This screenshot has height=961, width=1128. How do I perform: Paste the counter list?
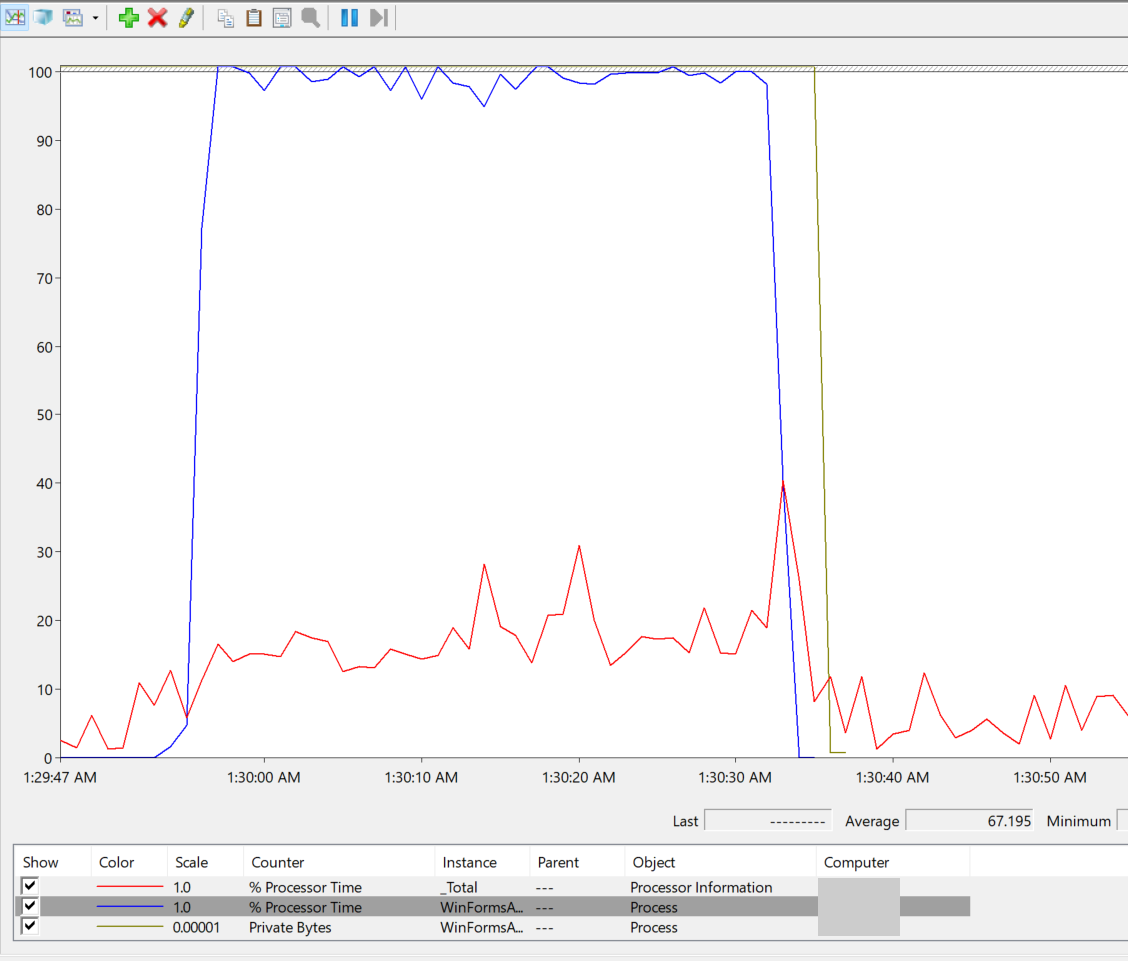pos(253,17)
